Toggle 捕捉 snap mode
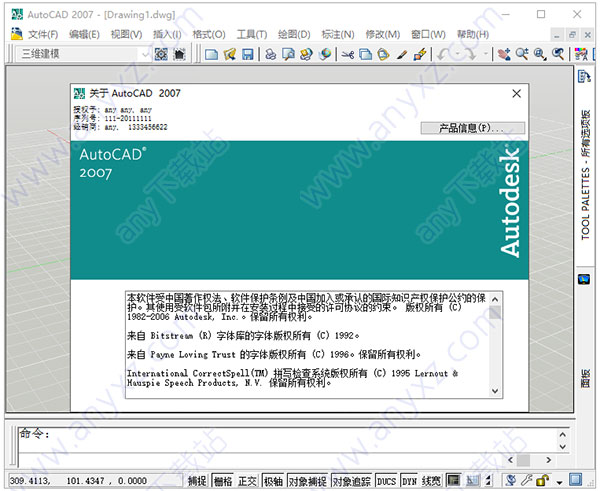The image size is (600, 491). 197,481
